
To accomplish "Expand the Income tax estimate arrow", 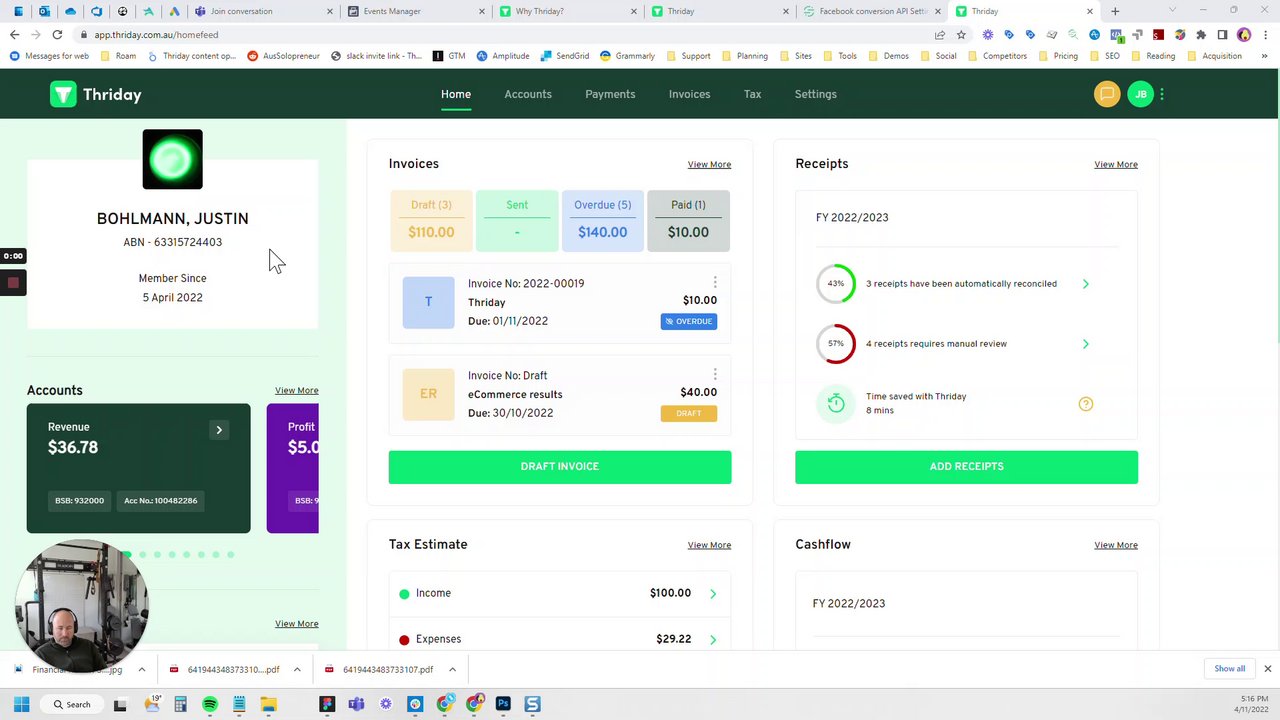I will (x=713, y=594).
